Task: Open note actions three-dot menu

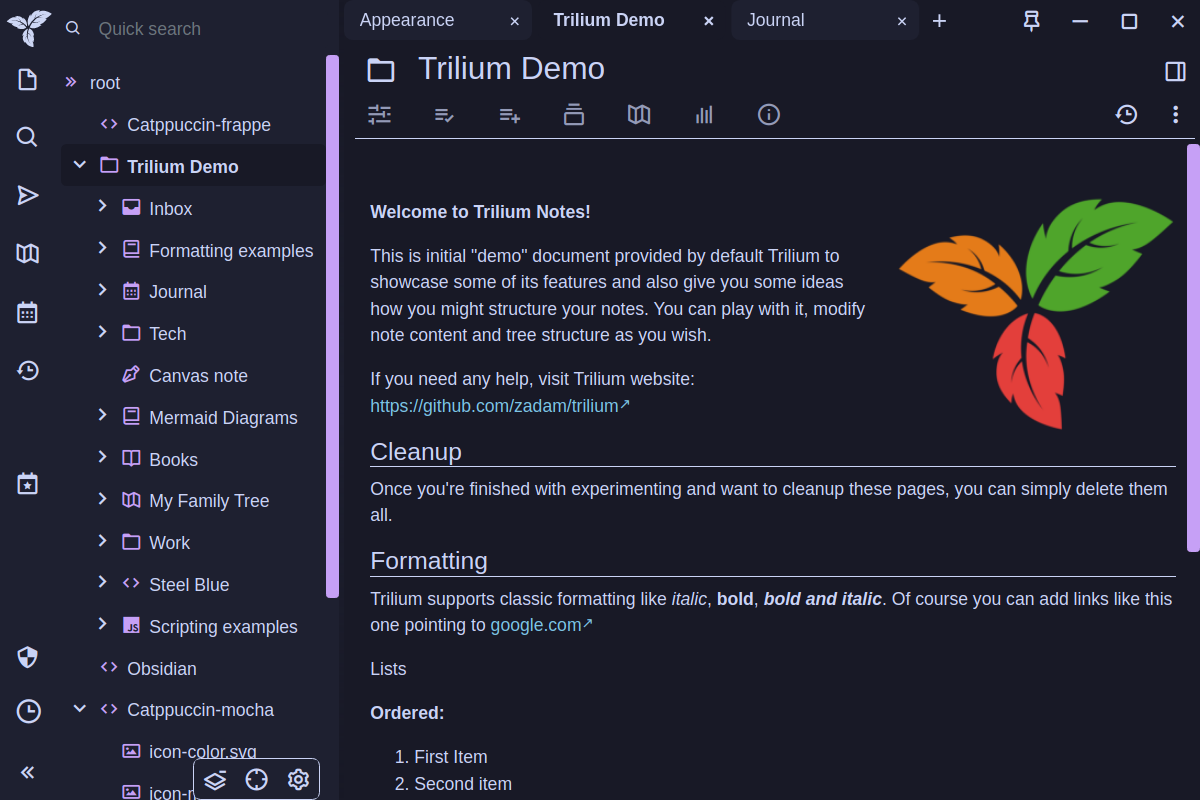Action: [x=1176, y=114]
